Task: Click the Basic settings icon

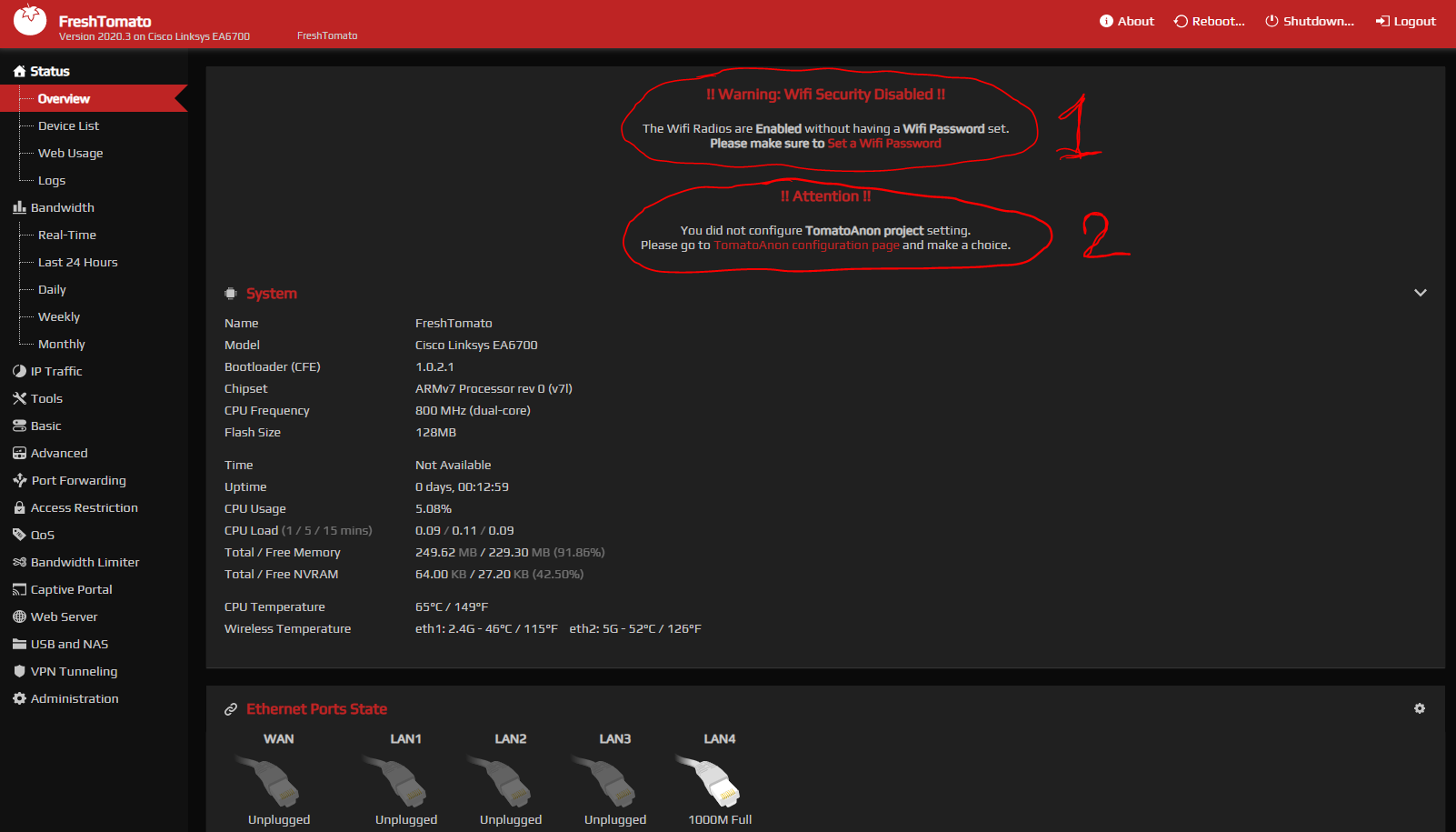Action: 19,426
